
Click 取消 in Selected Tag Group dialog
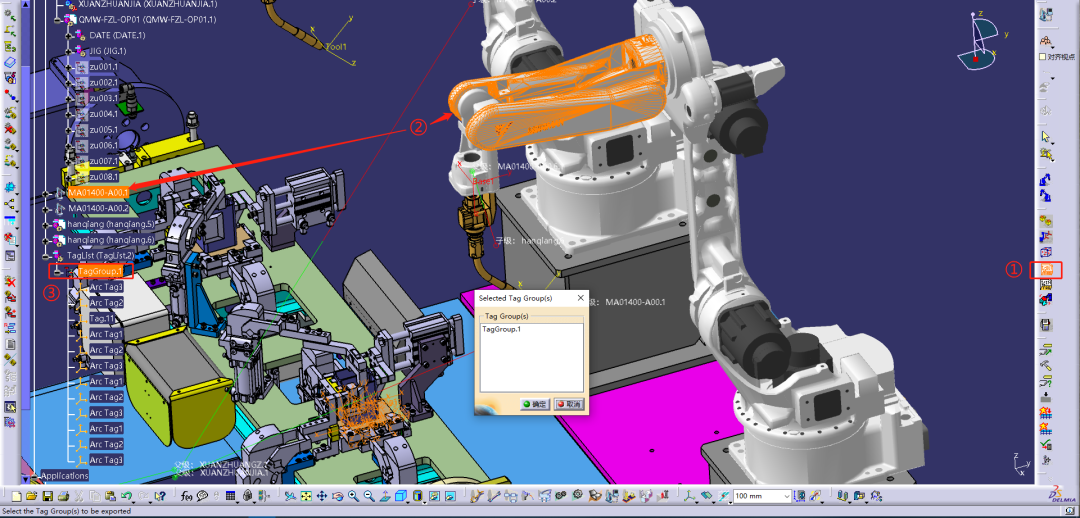[x=569, y=404]
